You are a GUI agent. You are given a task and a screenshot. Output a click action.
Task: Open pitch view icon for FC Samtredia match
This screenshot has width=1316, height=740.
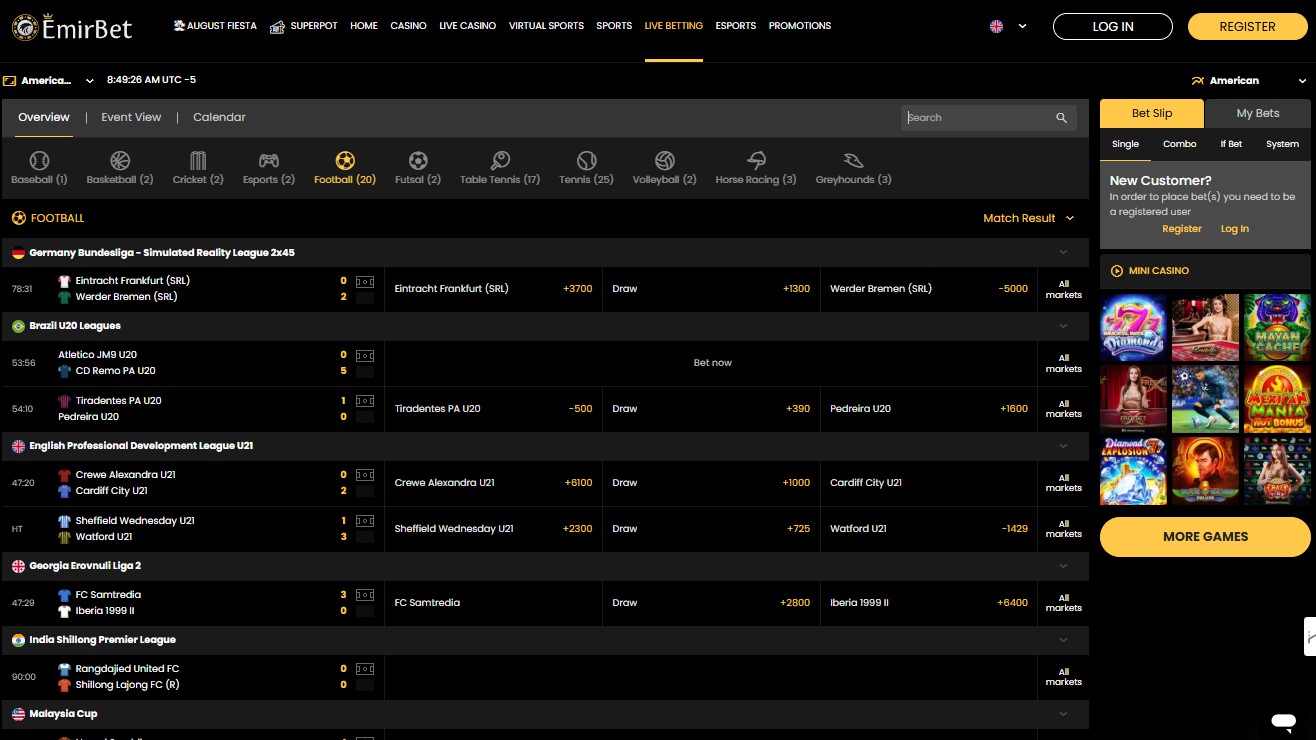365,596
